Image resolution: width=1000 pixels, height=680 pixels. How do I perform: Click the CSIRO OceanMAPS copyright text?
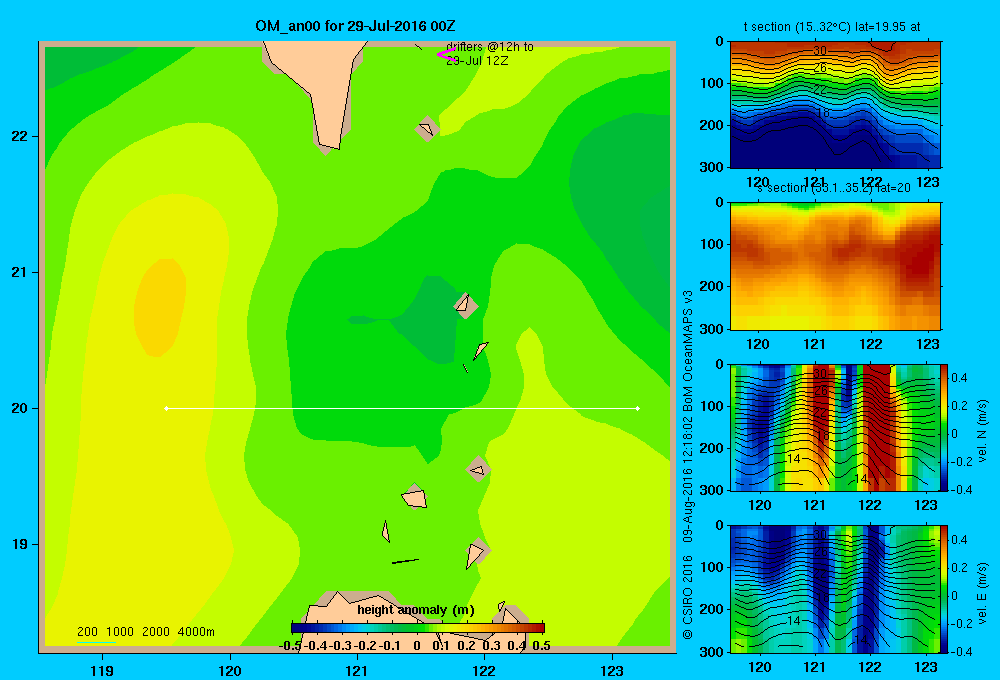click(x=688, y=465)
